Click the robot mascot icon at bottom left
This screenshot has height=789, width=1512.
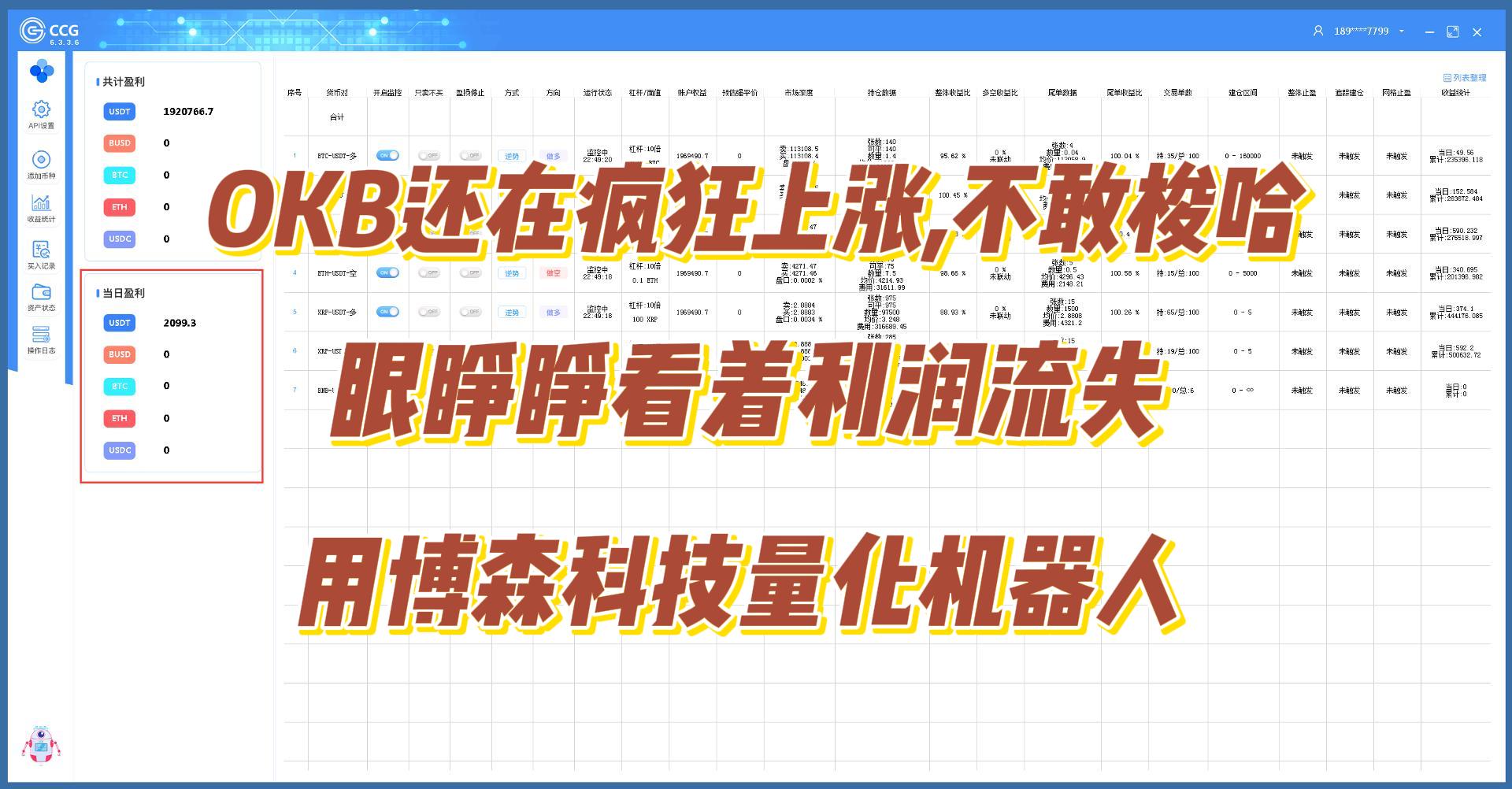click(41, 745)
